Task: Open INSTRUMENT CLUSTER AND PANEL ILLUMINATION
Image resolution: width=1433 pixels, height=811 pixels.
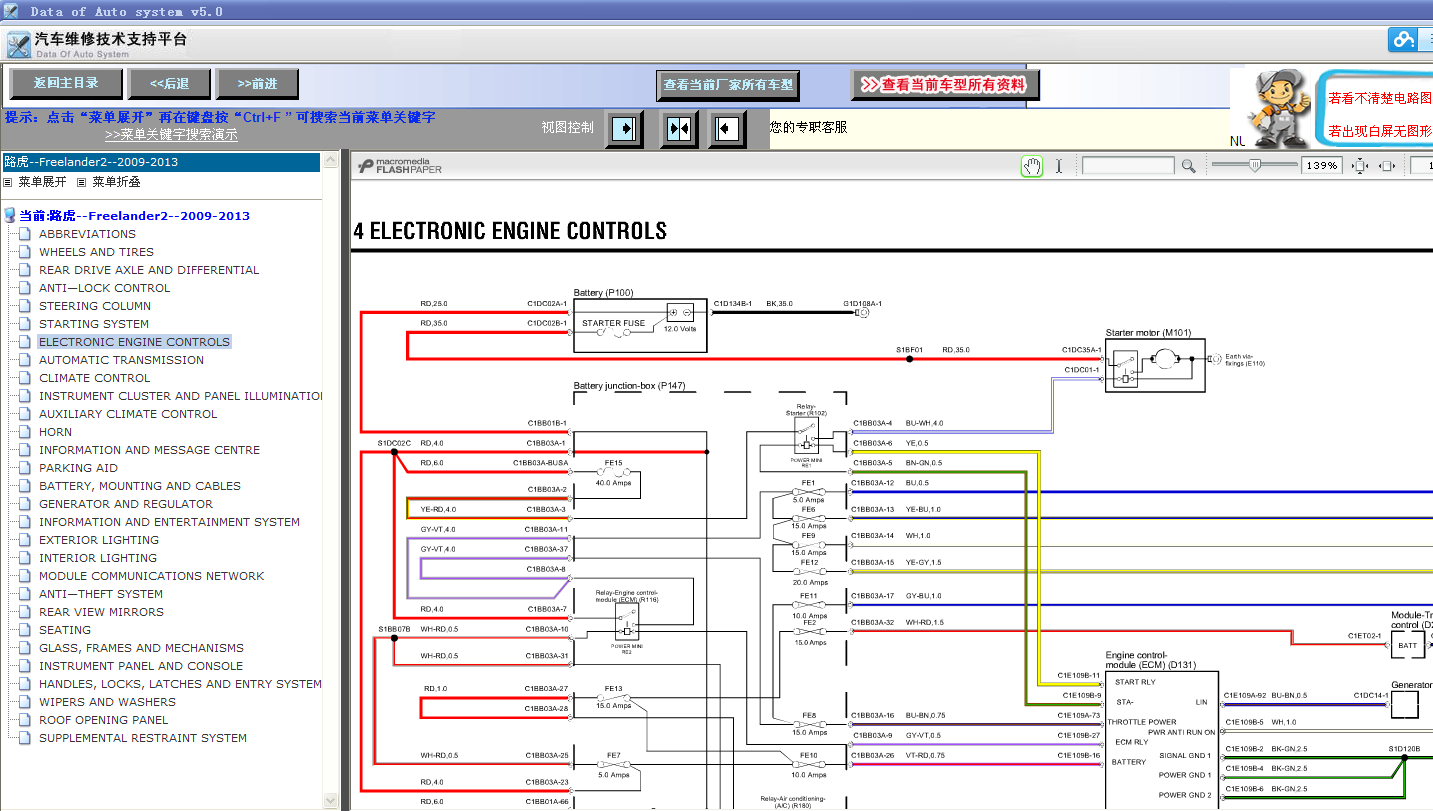Action: click(x=180, y=396)
